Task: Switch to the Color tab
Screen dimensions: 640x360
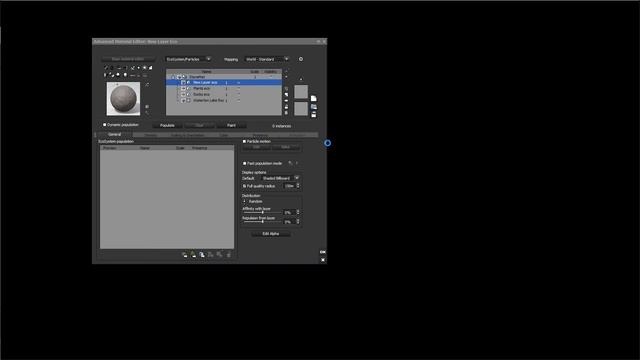Action: click(224, 135)
